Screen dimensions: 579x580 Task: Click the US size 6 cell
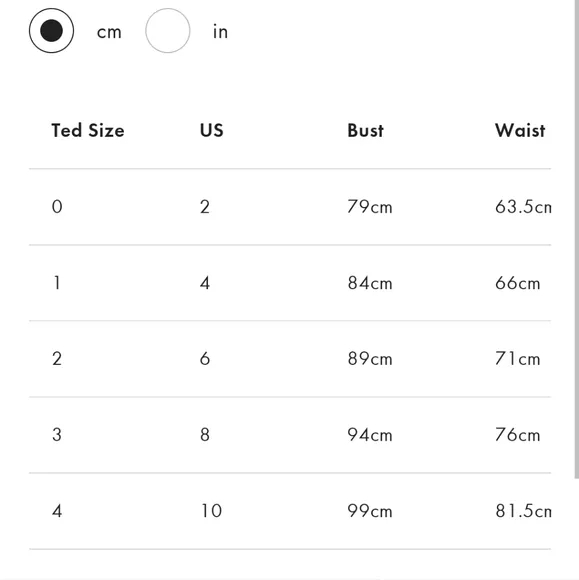[x=205, y=359]
